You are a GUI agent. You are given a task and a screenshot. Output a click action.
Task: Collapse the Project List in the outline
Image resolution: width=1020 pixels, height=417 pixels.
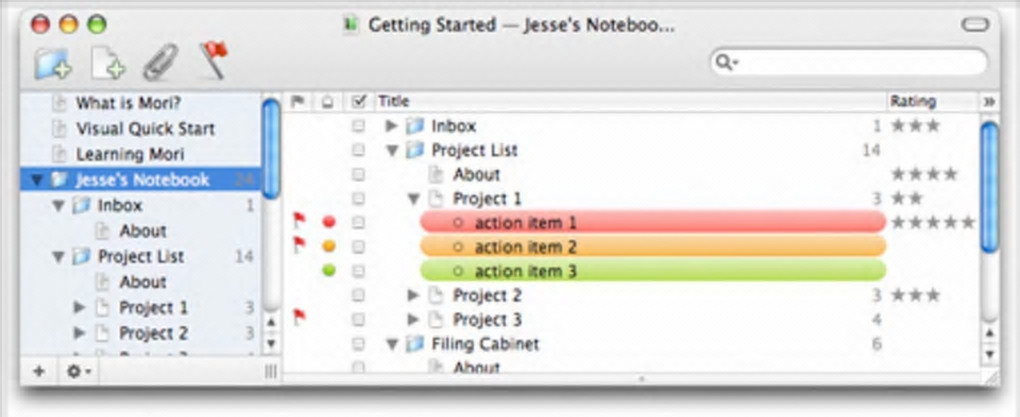click(393, 151)
